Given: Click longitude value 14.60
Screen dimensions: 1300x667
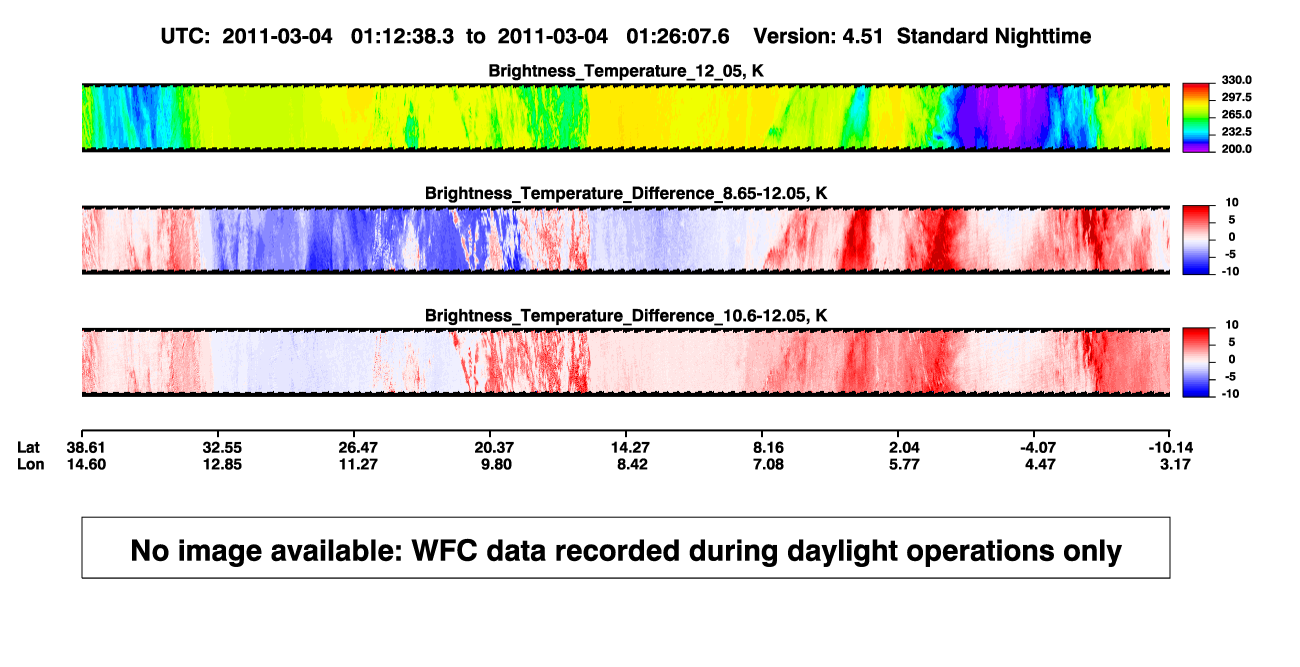Looking at the screenshot, I should pyautogui.click(x=86, y=464).
